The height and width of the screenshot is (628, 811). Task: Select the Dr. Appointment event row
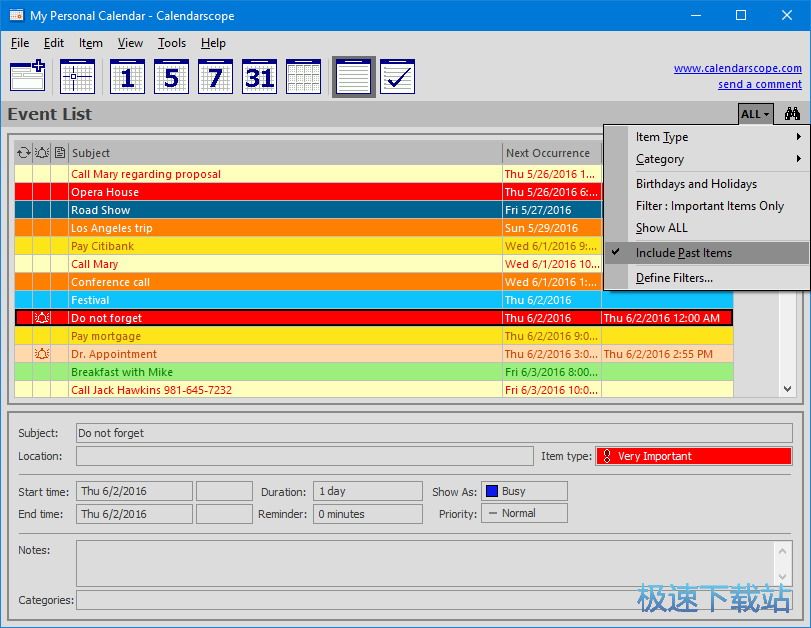click(114, 354)
